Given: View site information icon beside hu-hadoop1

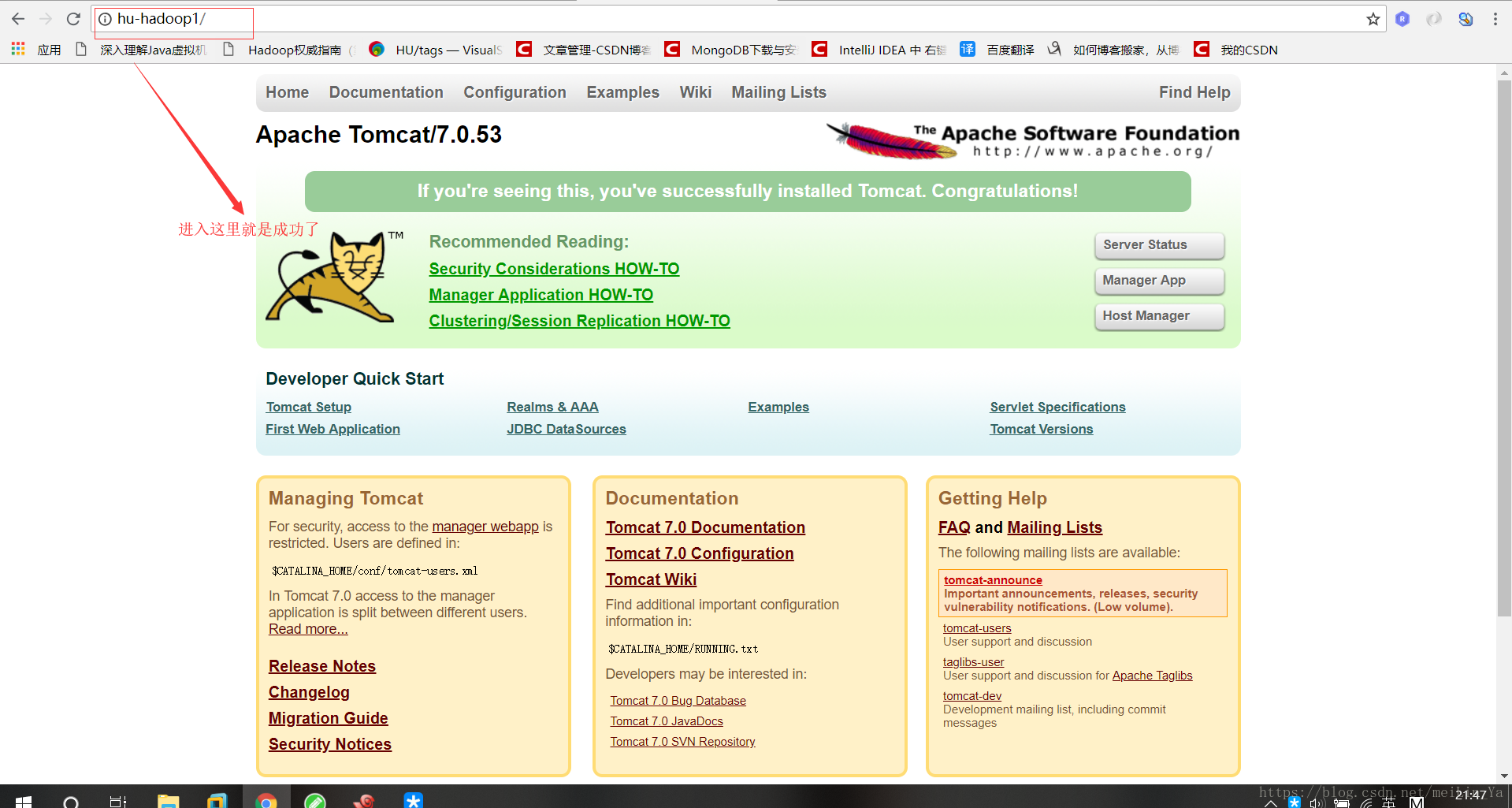Looking at the screenshot, I should coord(105,19).
